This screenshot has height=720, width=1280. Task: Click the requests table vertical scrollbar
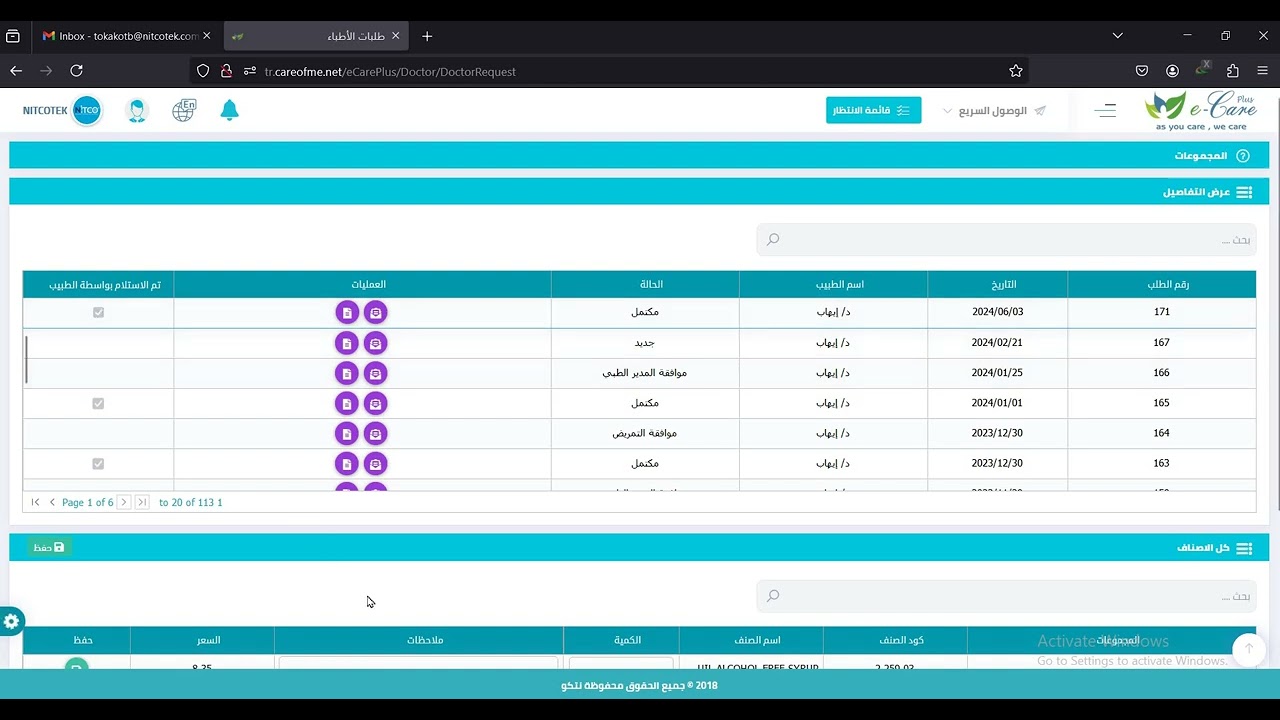coord(26,360)
